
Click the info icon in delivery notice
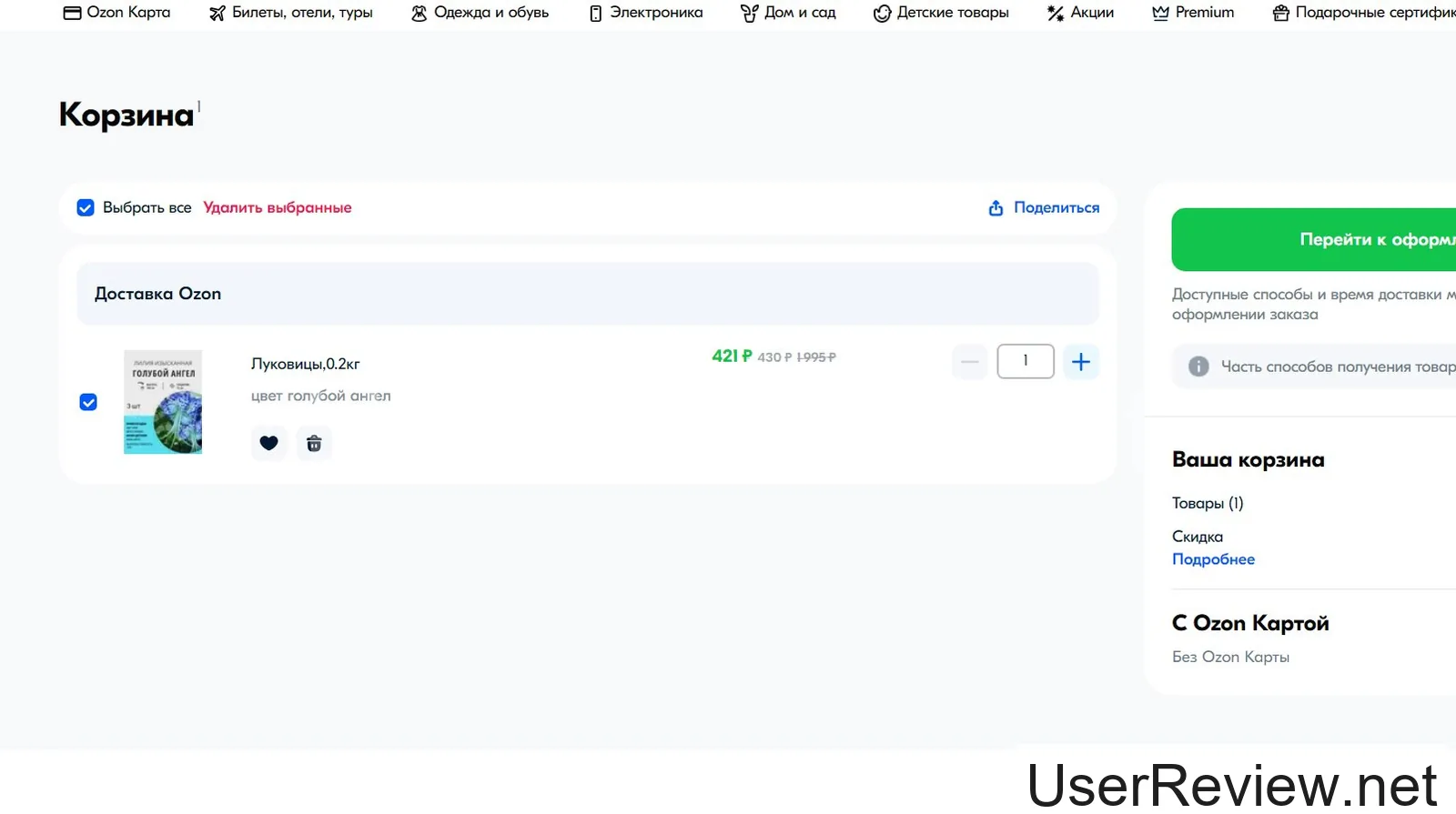1198,367
